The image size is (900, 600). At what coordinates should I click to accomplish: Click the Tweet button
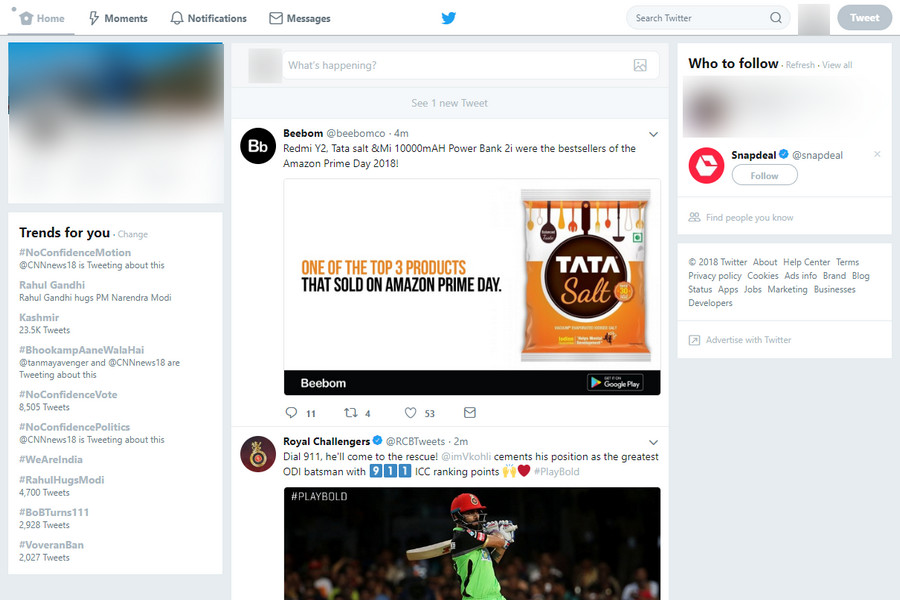864,18
